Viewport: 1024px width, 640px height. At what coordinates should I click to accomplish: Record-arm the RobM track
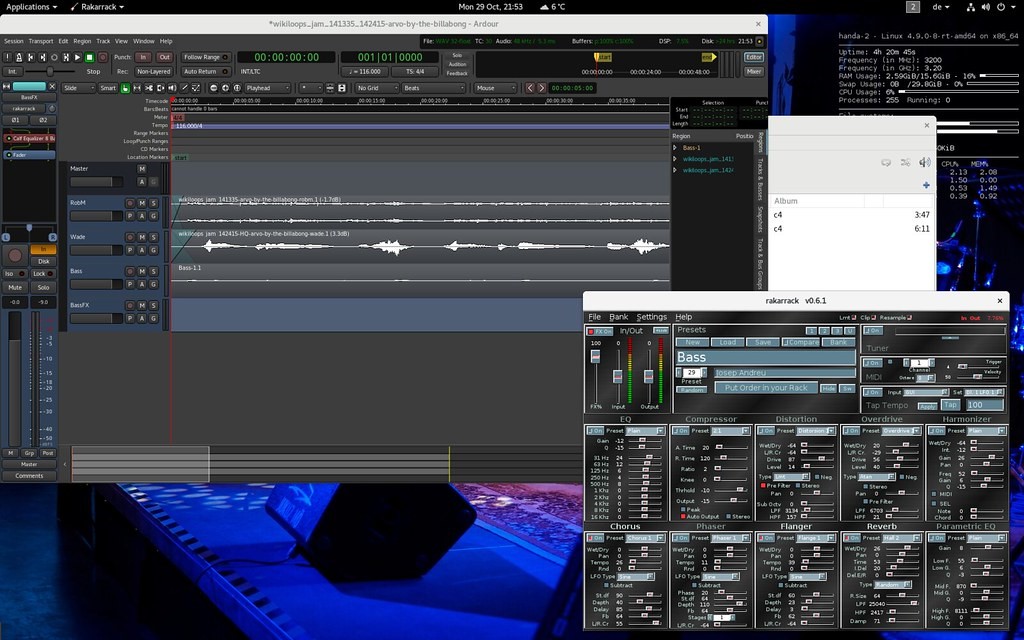click(130, 203)
